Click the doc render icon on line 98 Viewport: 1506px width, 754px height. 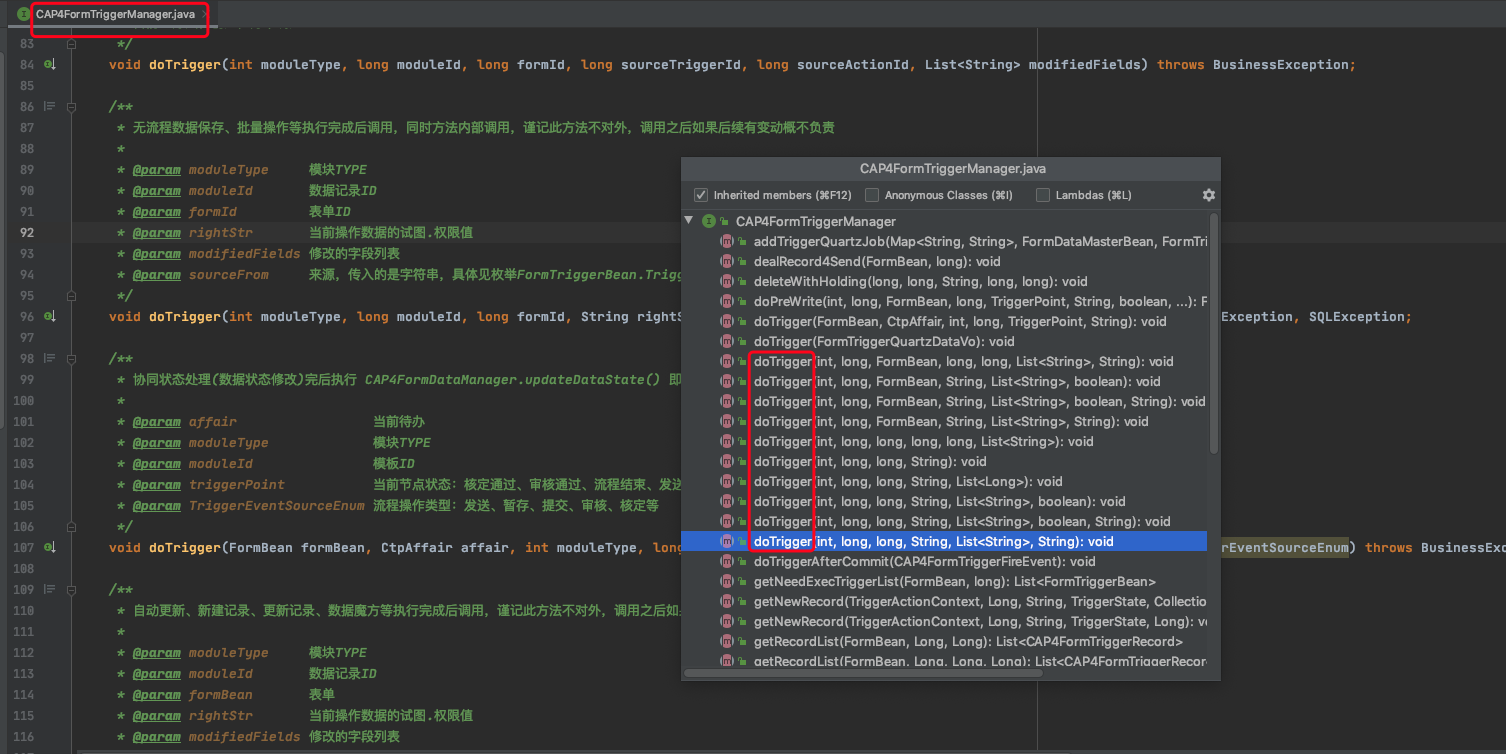click(49, 359)
